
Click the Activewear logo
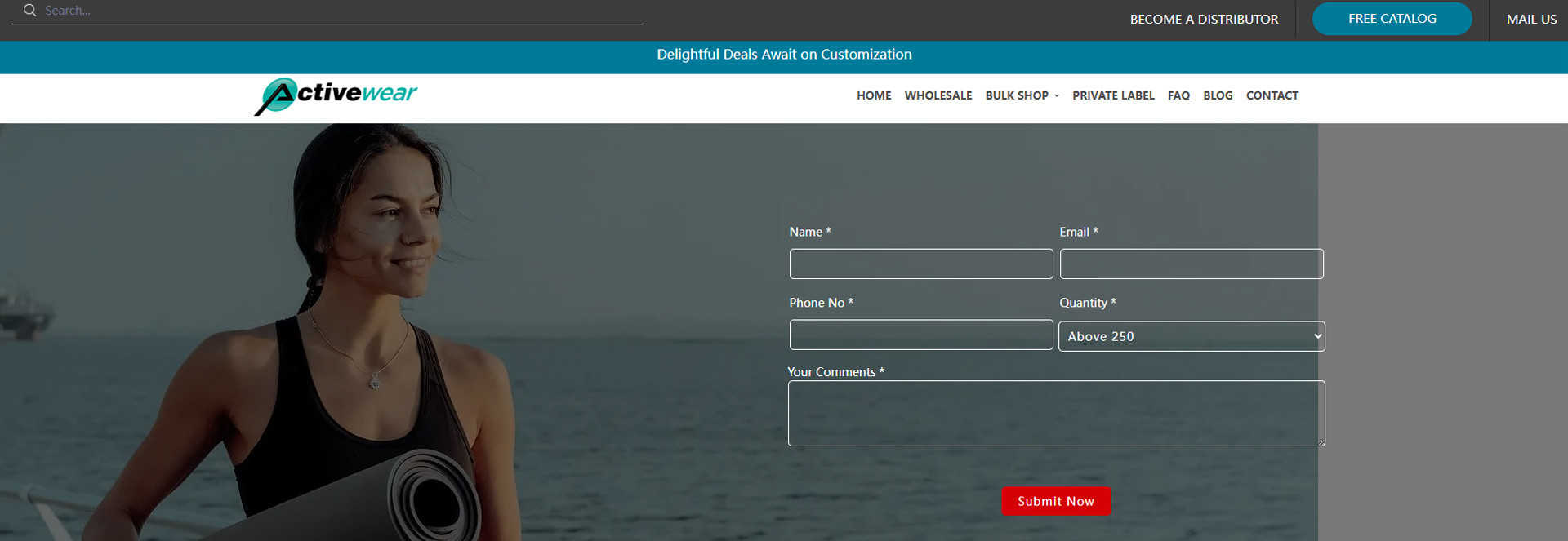point(336,96)
